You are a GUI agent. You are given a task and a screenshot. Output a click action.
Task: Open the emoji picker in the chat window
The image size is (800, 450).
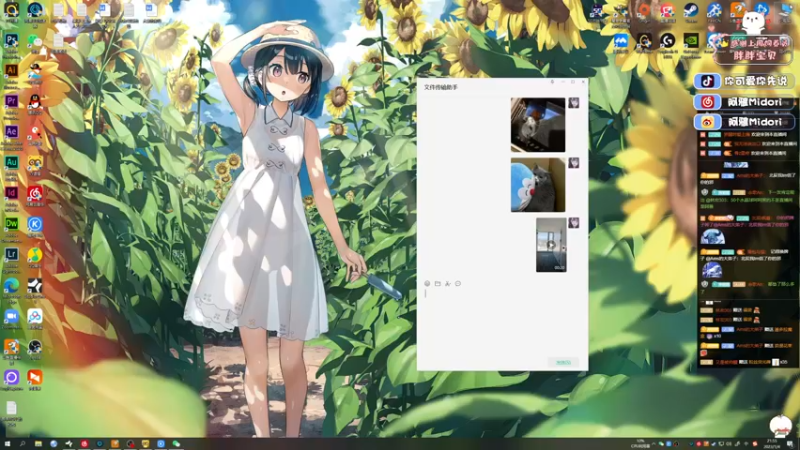[x=427, y=283]
